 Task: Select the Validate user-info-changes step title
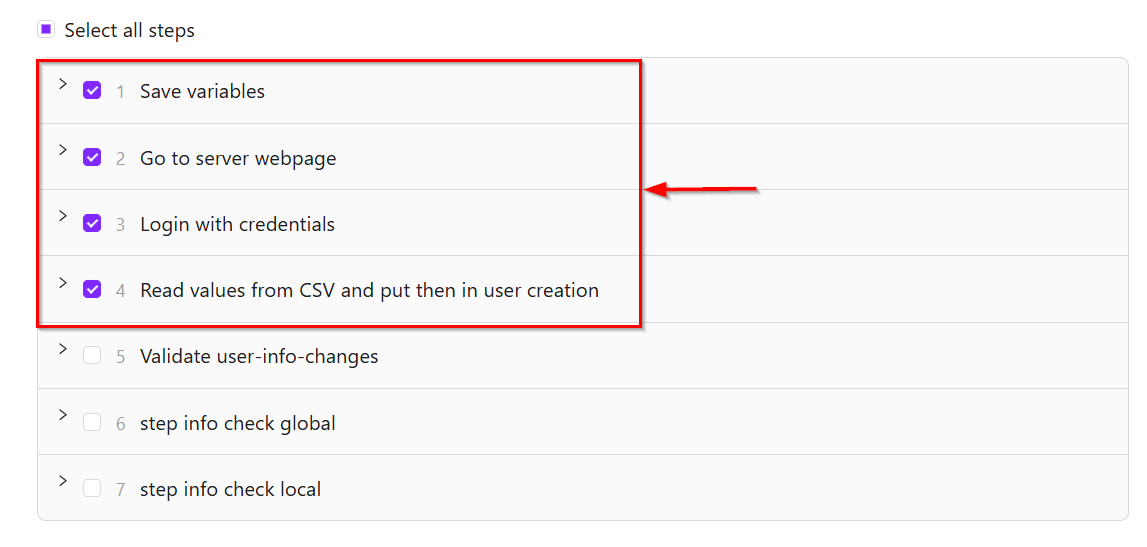[x=259, y=357]
